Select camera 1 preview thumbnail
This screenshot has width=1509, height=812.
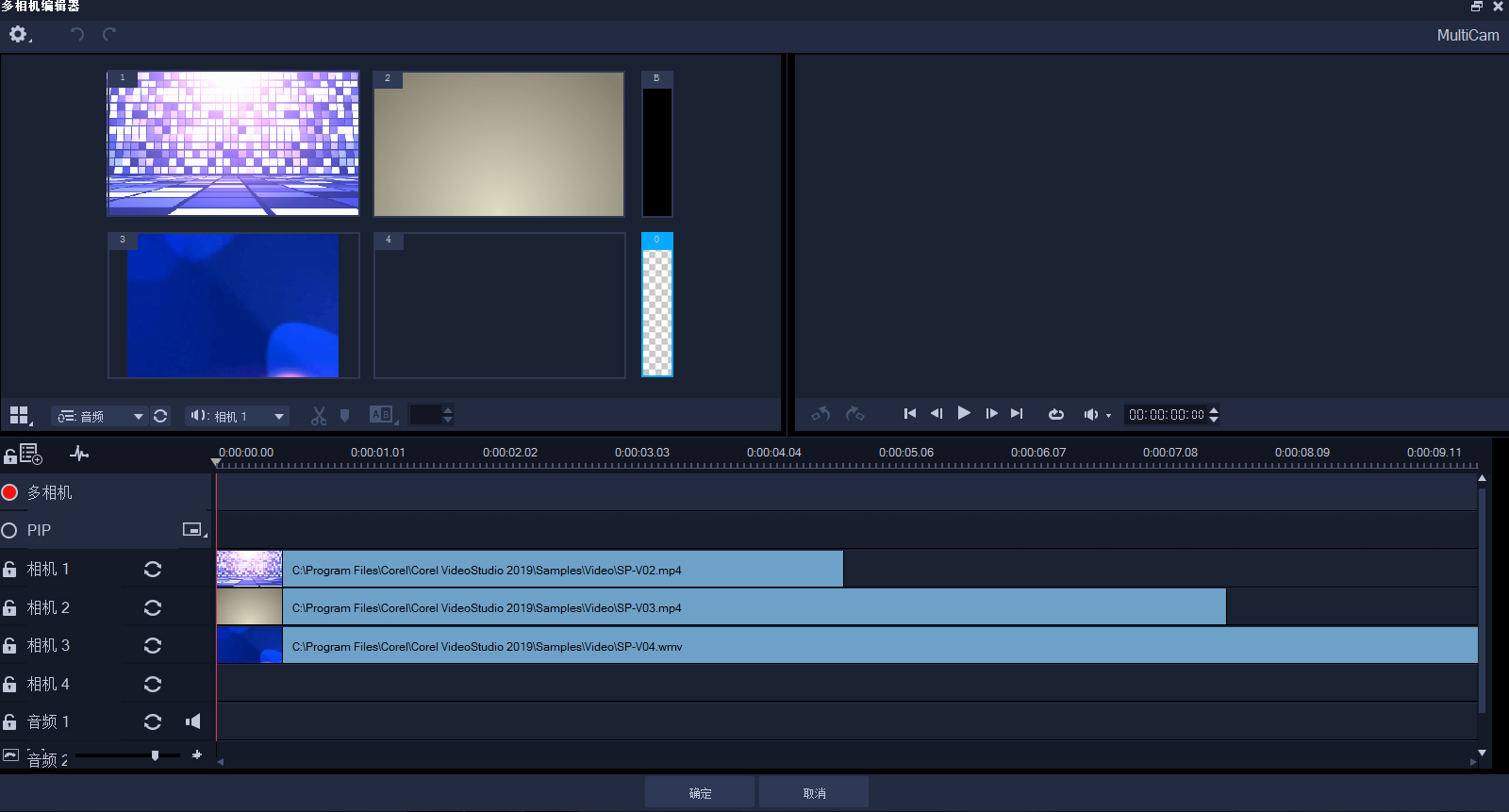(233, 143)
